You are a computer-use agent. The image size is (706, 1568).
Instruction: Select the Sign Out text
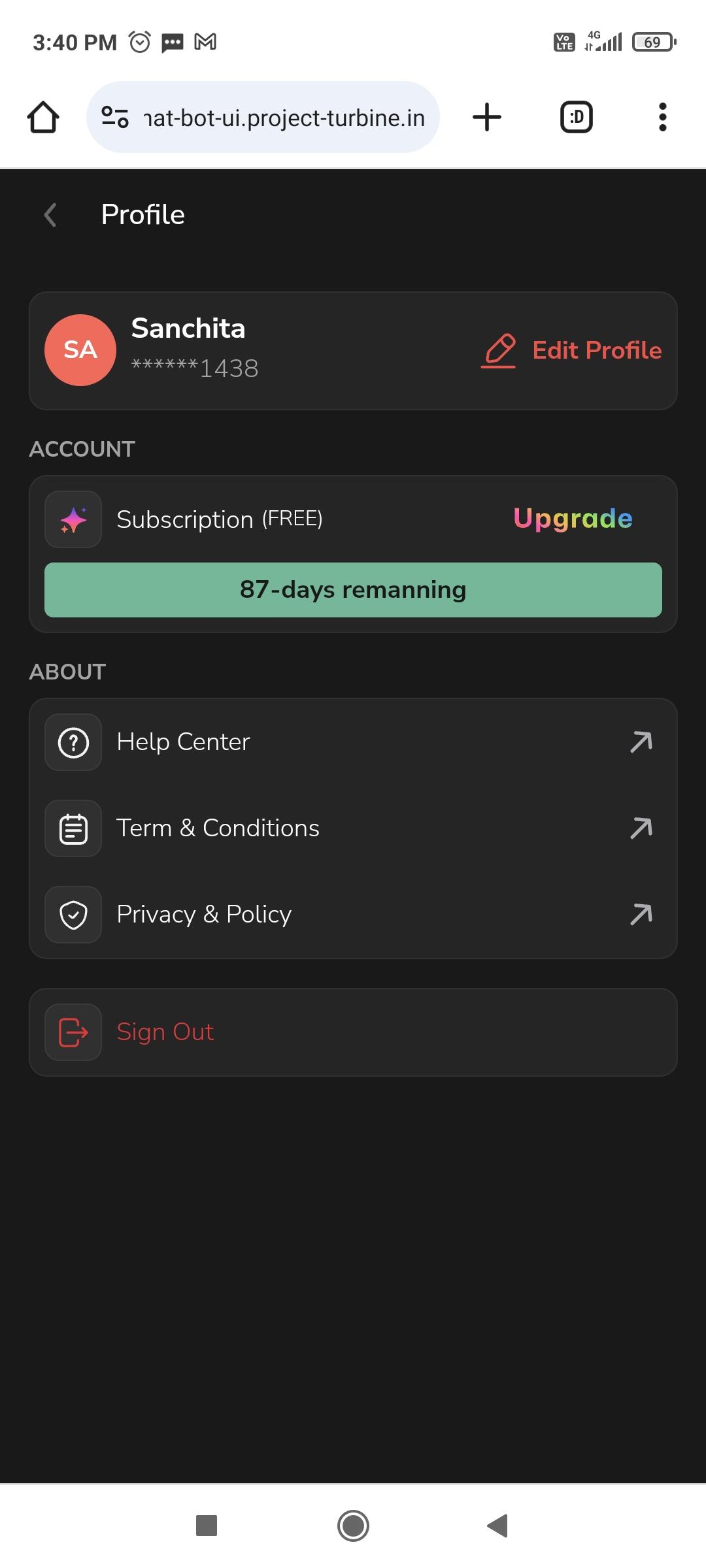165,1032
